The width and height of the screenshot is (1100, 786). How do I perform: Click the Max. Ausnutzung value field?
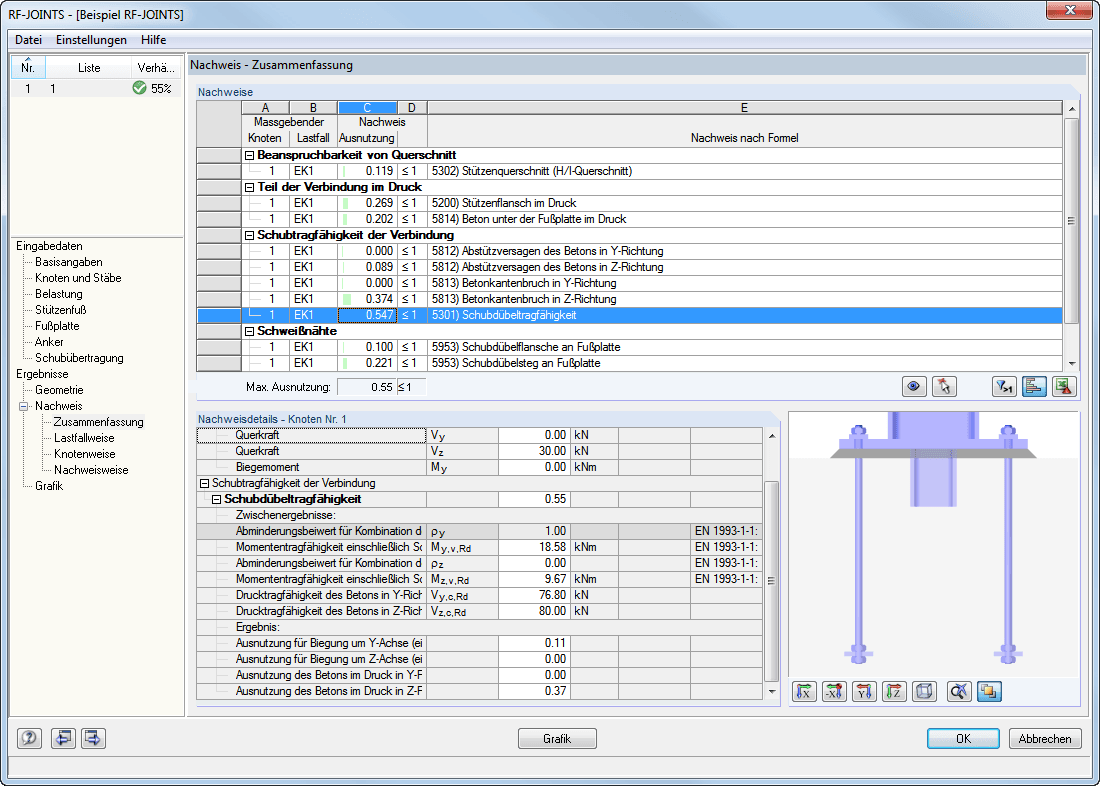367,387
